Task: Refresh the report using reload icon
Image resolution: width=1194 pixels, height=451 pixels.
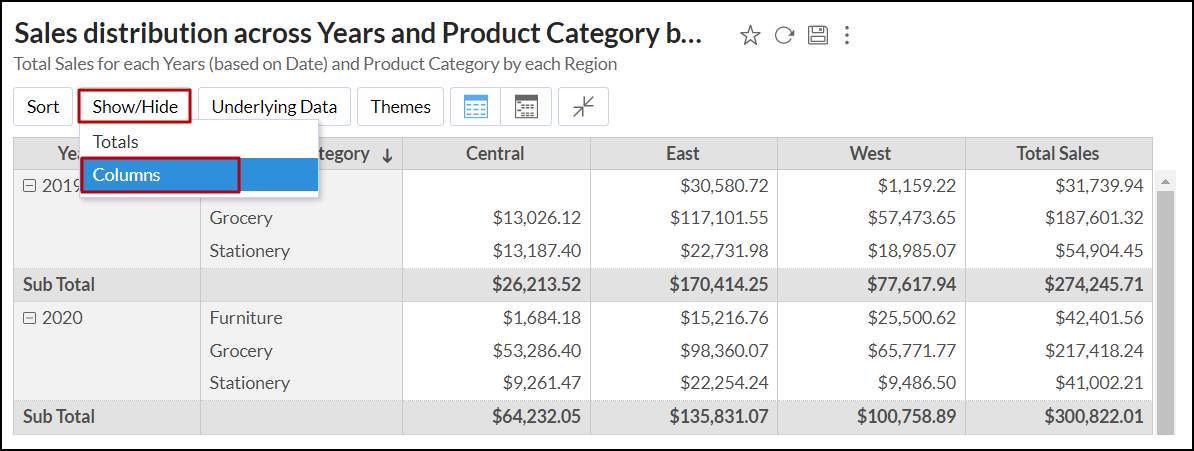Action: [x=784, y=36]
